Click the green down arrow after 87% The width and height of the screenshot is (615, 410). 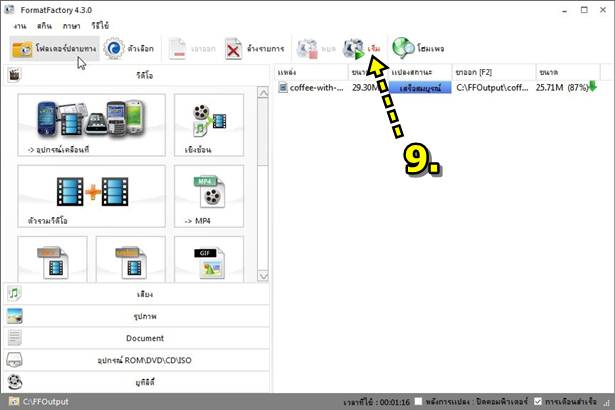[592, 87]
